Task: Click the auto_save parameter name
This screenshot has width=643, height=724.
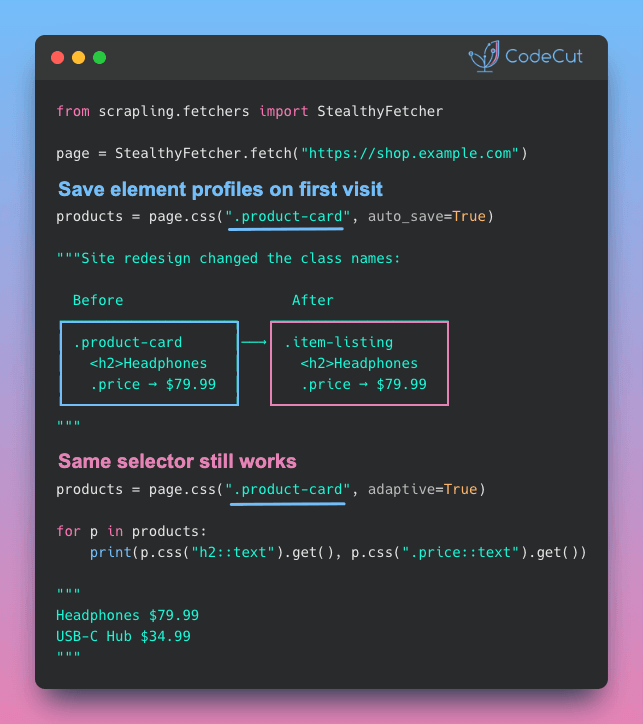Action: click(x=401, y=216)
